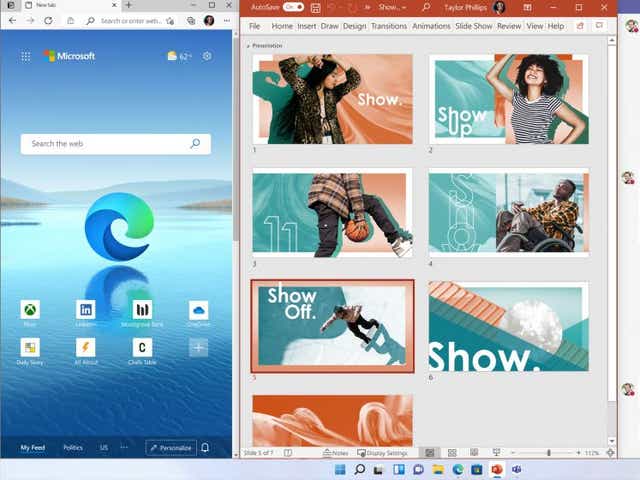Viewport: 640px width, 480px height.
Task: Add page to favorites in Edge
Action: click(x=170, y=20)
